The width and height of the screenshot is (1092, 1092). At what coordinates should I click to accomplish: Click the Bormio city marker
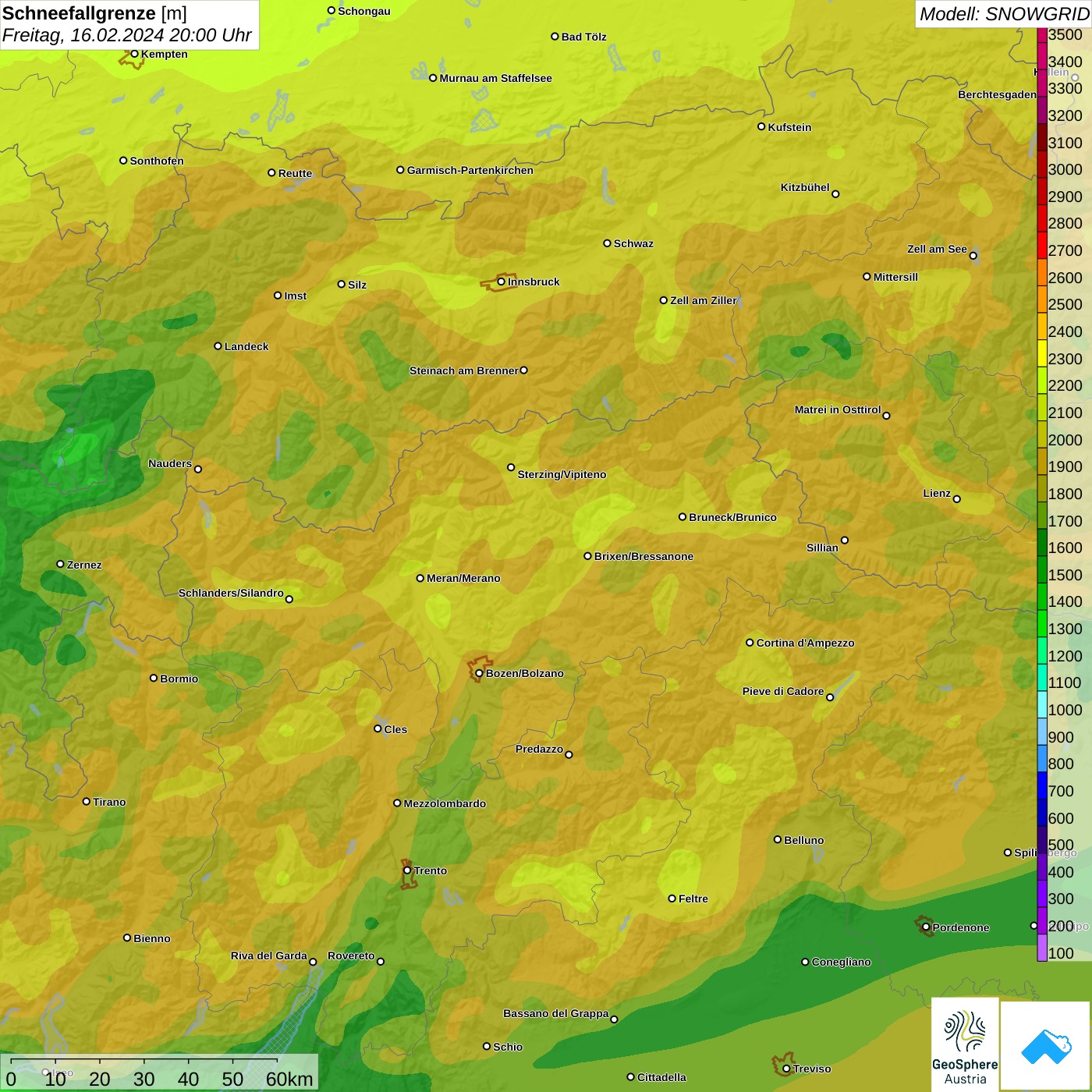point(154,678)
